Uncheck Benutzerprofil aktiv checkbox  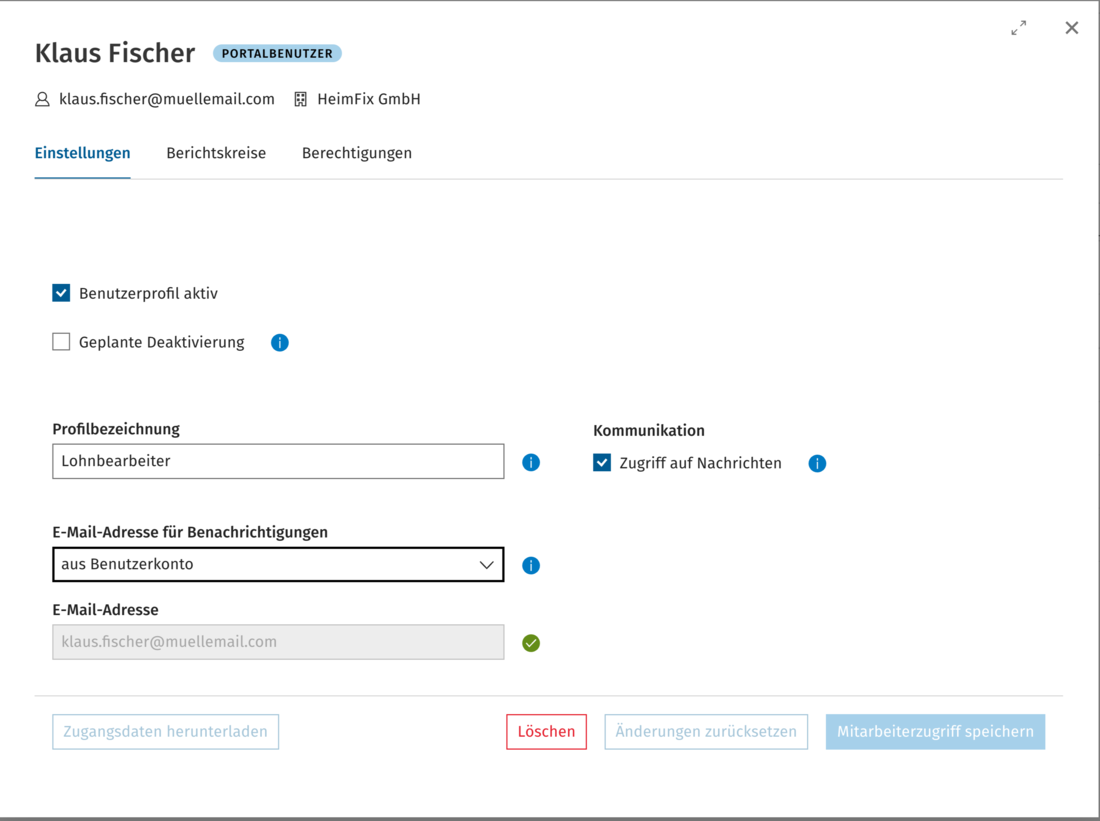tap(61, 293)
